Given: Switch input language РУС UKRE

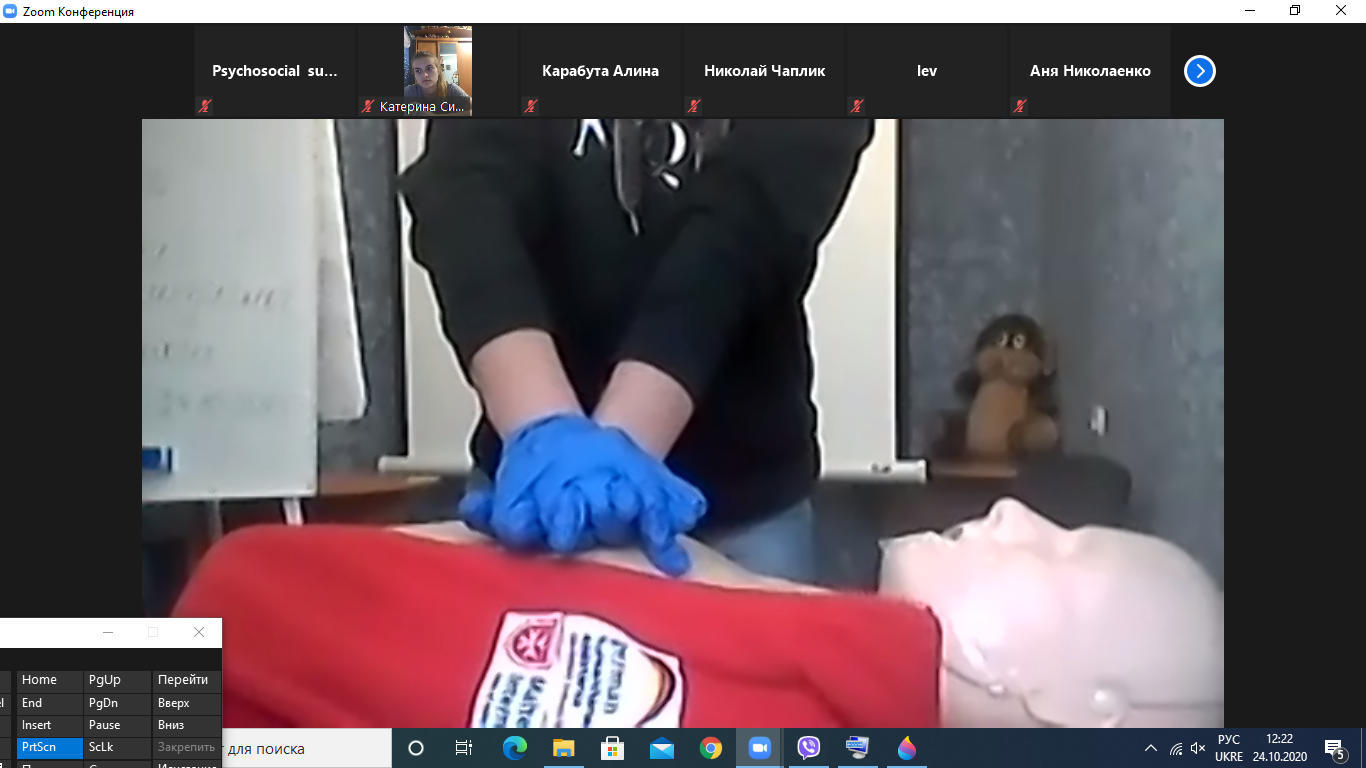Looking at the screenshot, I should point(1229,748).
